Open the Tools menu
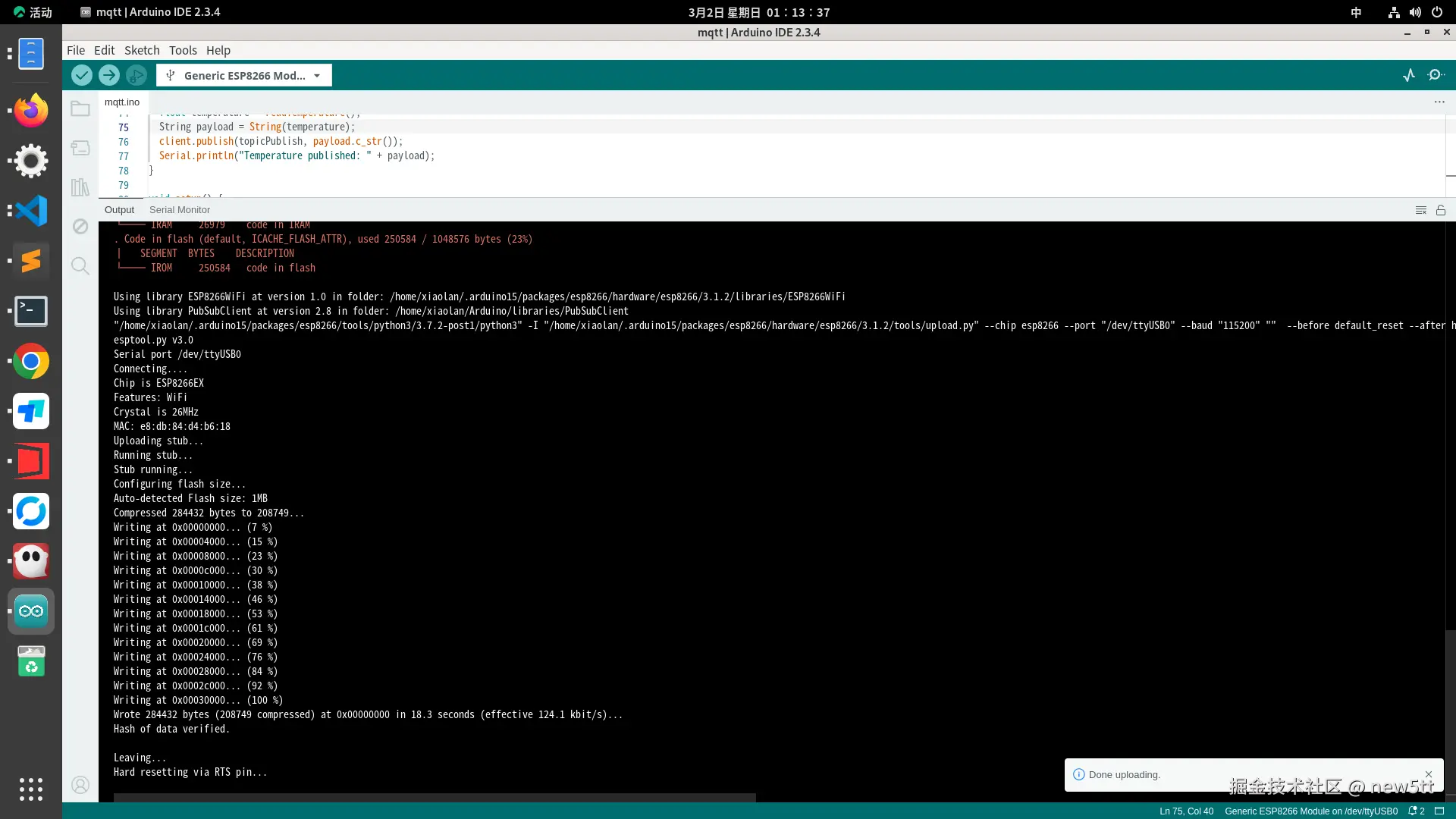 (183, 50)
